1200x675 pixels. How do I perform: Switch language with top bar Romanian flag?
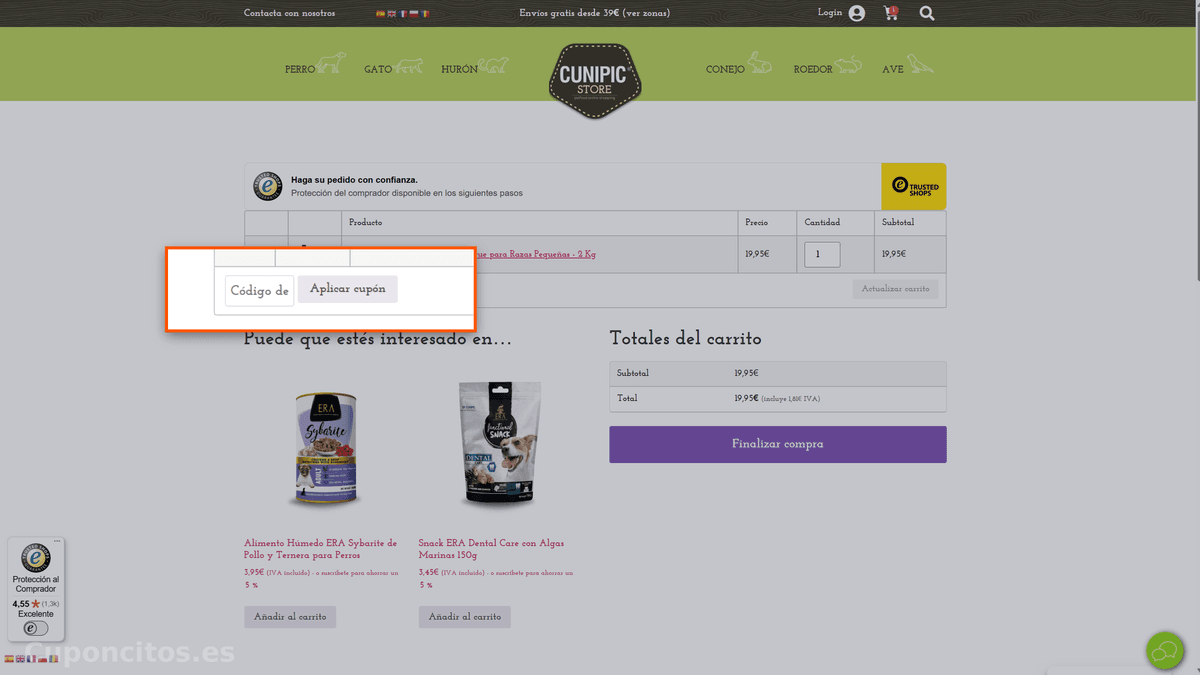pyautogui.click(x=425, y=14)
